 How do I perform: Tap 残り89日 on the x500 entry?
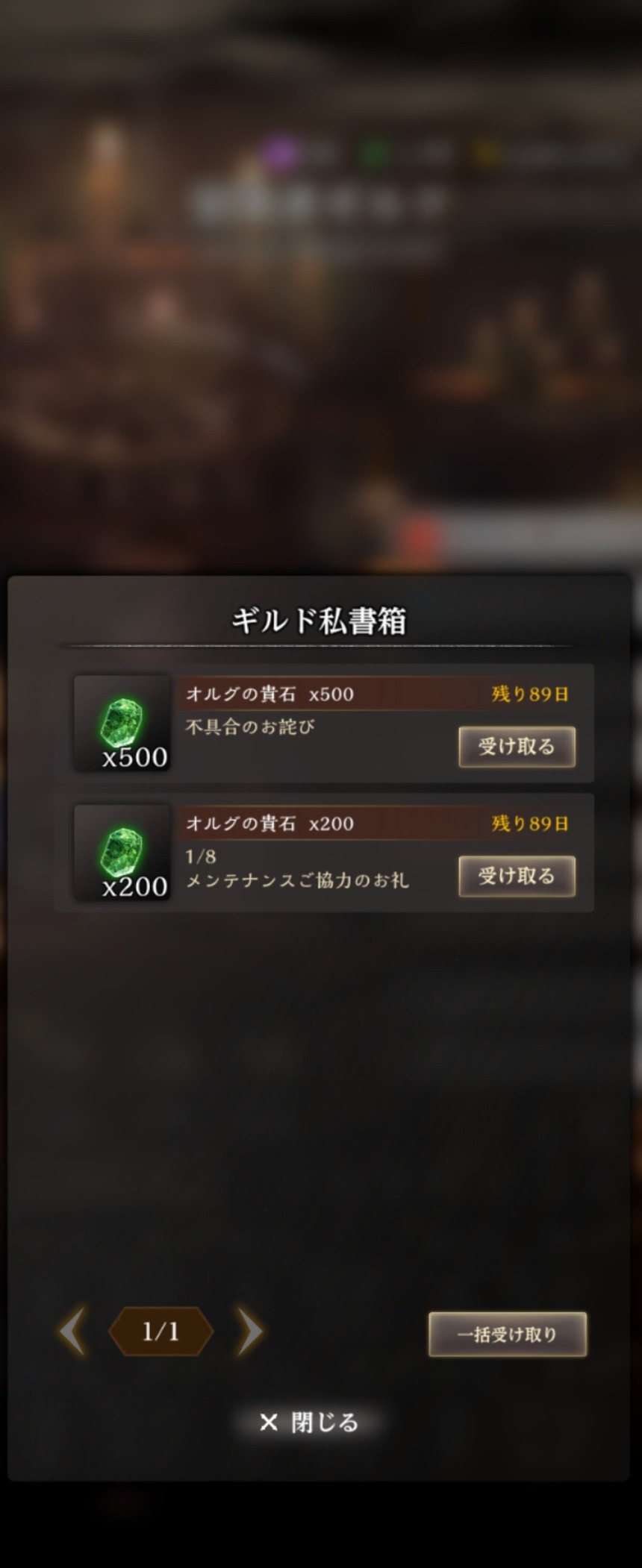pyautogui.click(x=530, y=694)
